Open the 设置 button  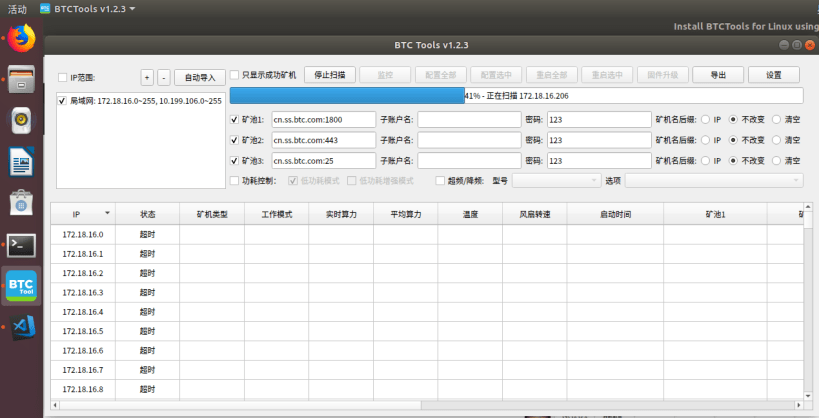click(774, 75)
